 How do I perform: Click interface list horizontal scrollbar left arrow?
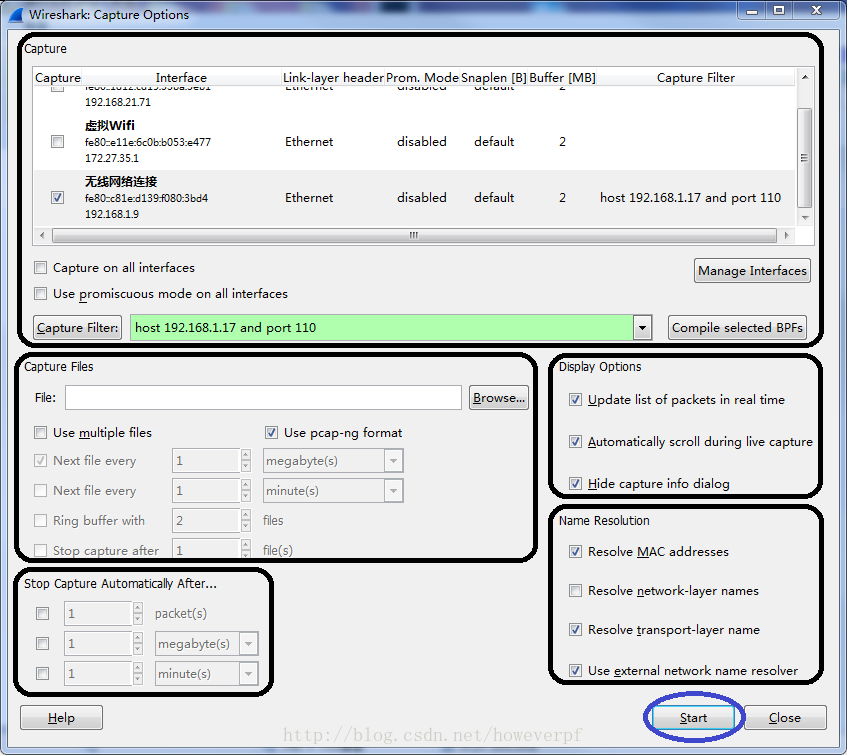(42, 235)
